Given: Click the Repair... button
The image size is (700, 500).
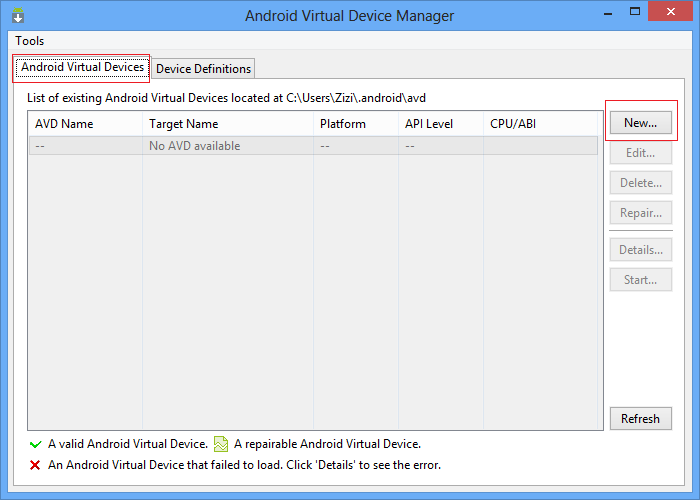Looking at the screenshot, I should click(x=640, y=213).
